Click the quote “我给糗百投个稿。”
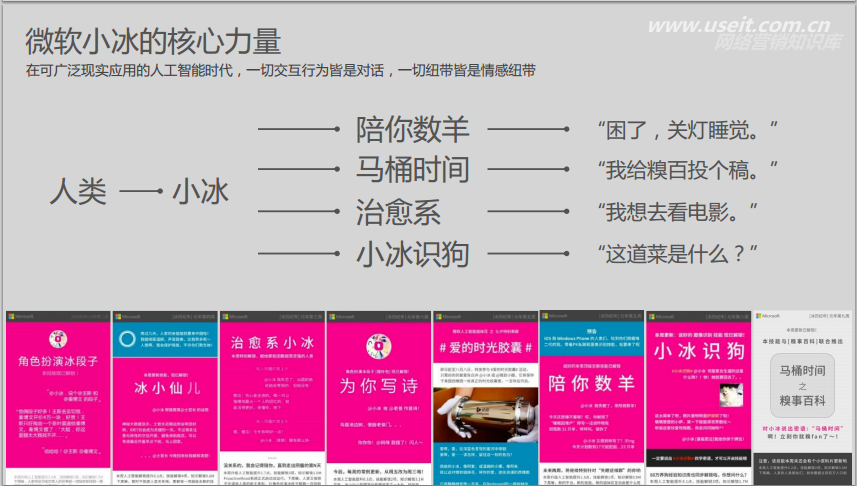The height and width of the screenshot is (486, 857). point(688,170)
